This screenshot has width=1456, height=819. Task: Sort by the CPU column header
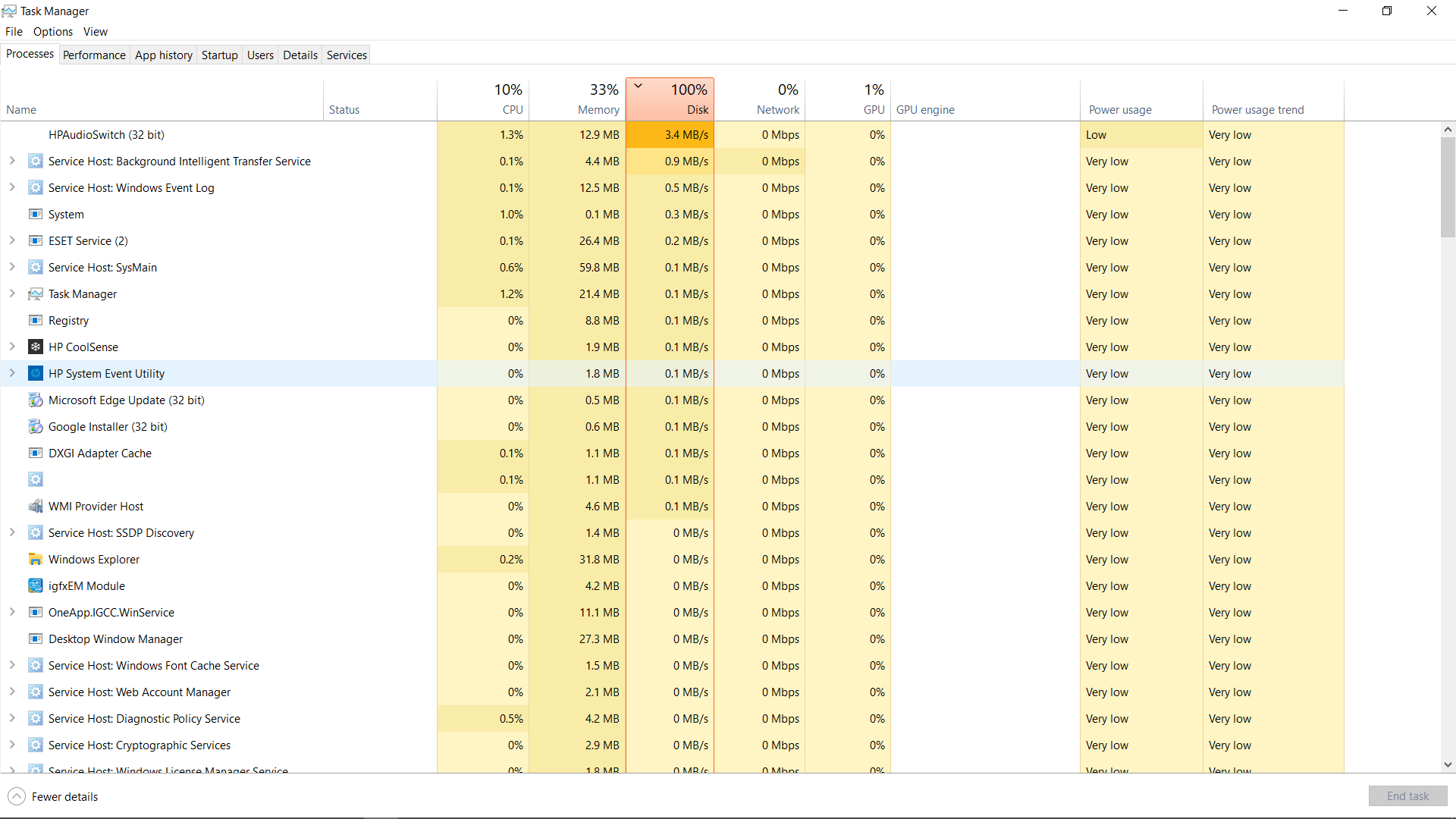483,99
